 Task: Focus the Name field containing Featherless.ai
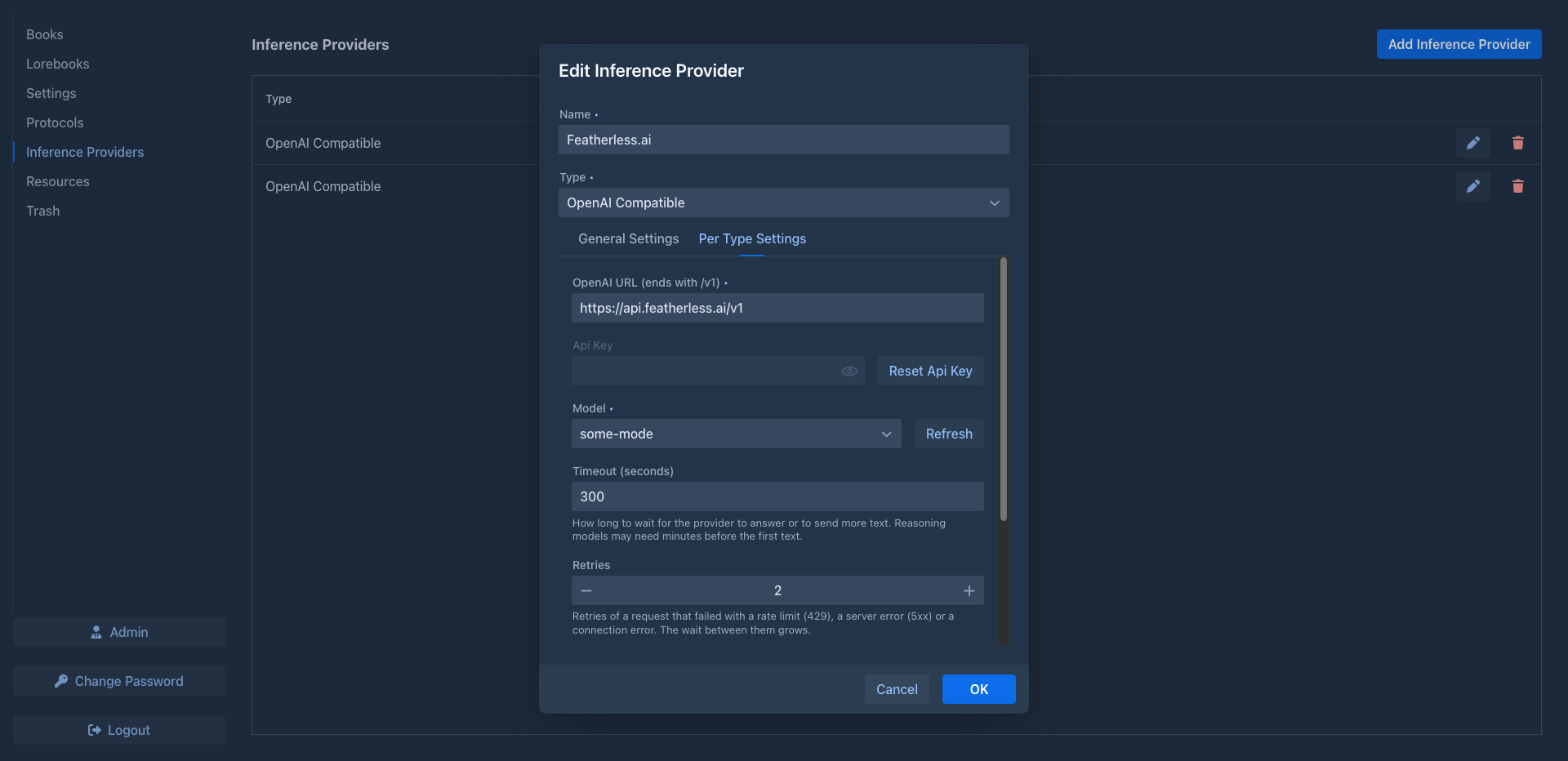pos(783,140)
